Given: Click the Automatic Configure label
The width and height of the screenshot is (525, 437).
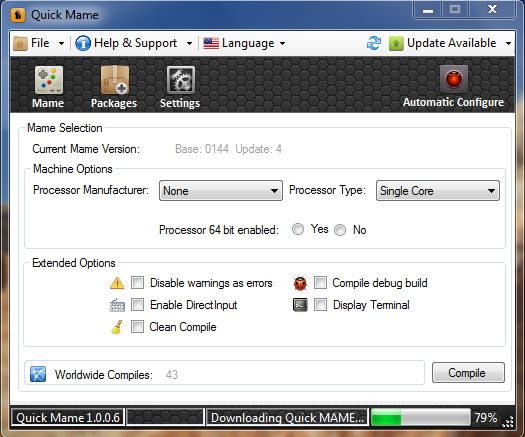Looking at the screenshot, I should 453,102.
